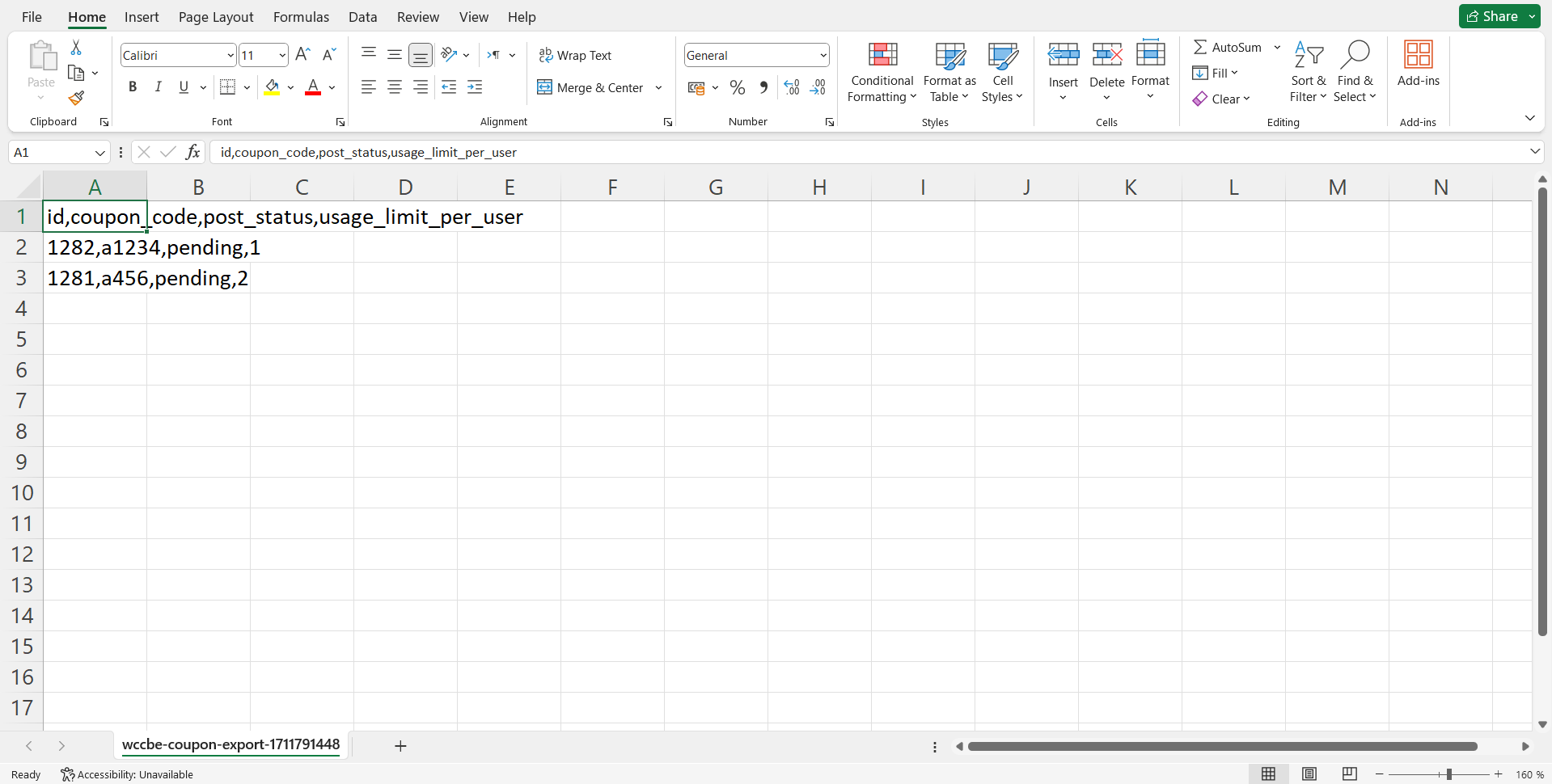Toggle Wrap Text on selected cell
1552x784 pixels.
[x=575, y=55]
